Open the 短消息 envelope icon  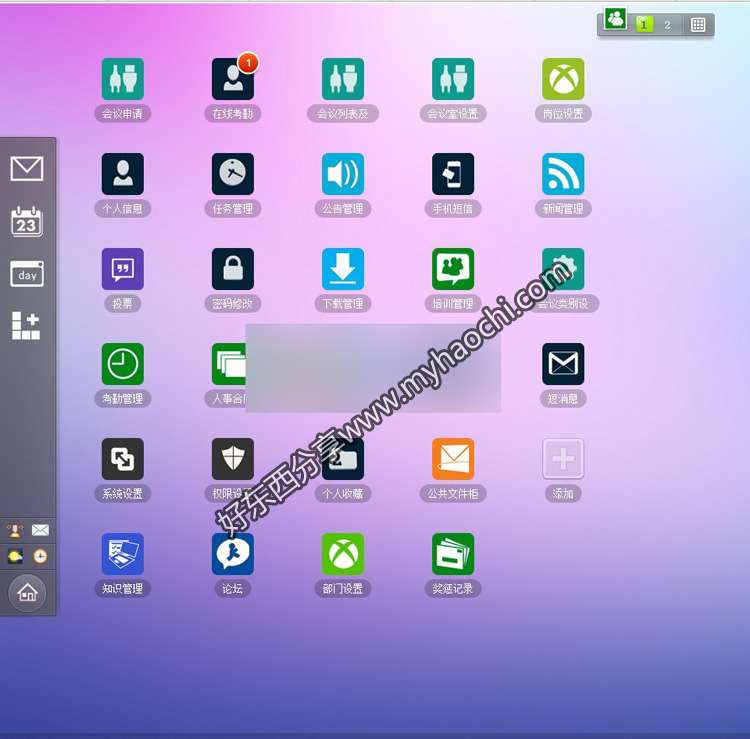[x=563, y=364]
